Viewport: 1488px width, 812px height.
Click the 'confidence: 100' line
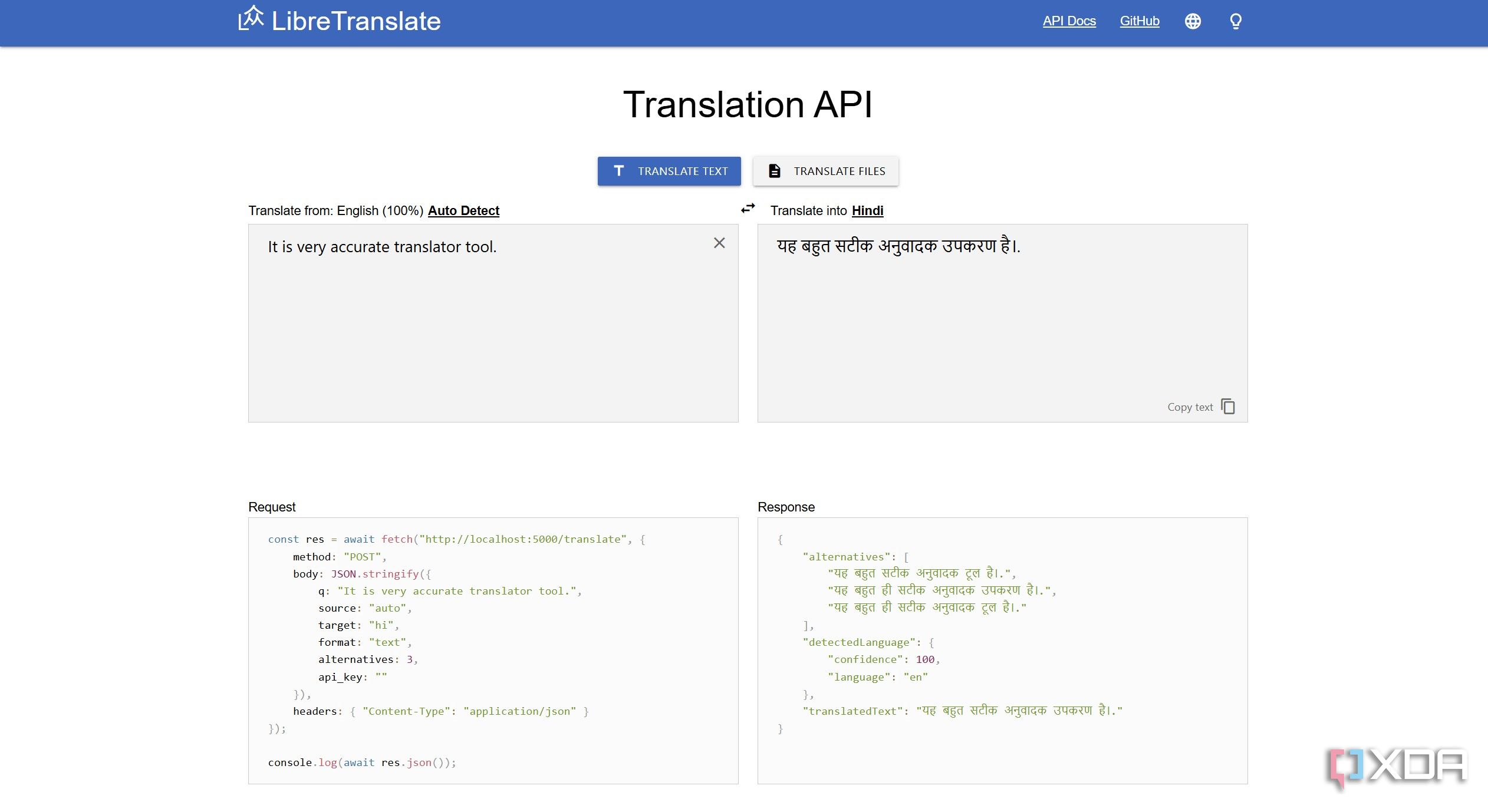coord(884,659)
